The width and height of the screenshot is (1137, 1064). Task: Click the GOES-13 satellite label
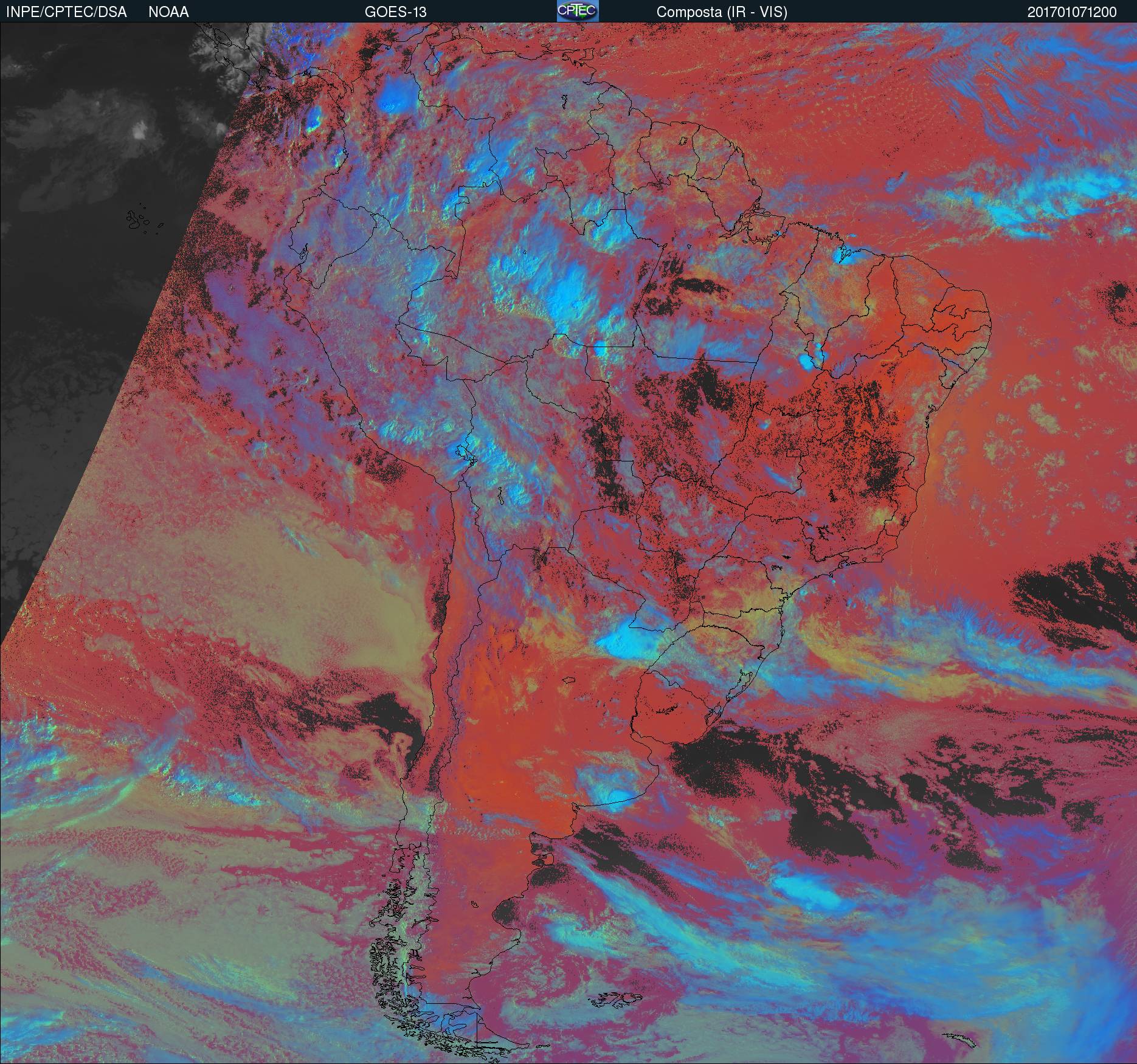[395, 12]
